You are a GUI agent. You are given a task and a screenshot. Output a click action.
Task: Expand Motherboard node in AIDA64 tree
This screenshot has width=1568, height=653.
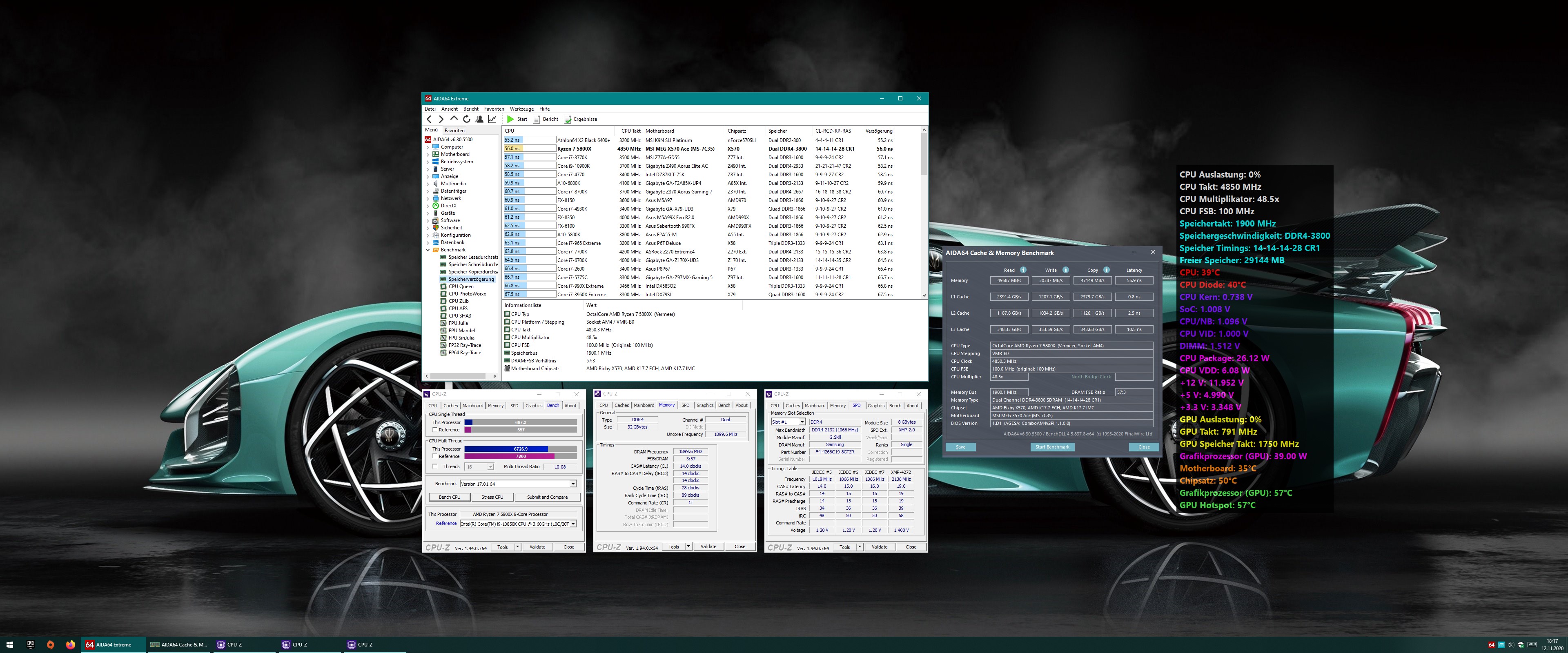click(x=427, y=155)
